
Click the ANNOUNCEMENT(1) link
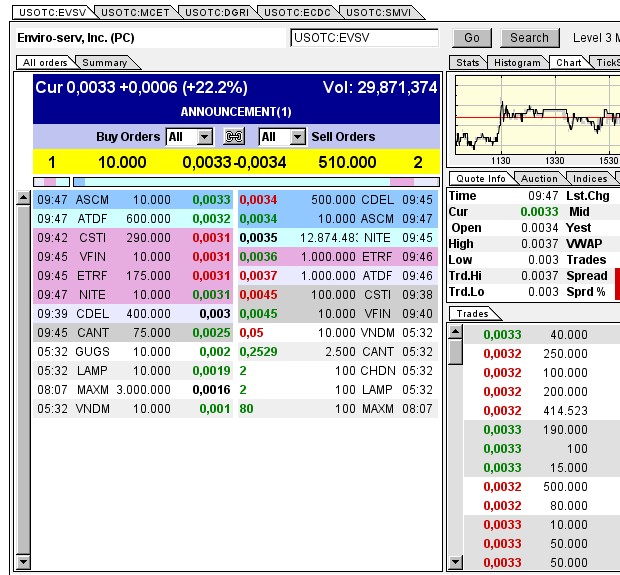(x=236, y=111)
